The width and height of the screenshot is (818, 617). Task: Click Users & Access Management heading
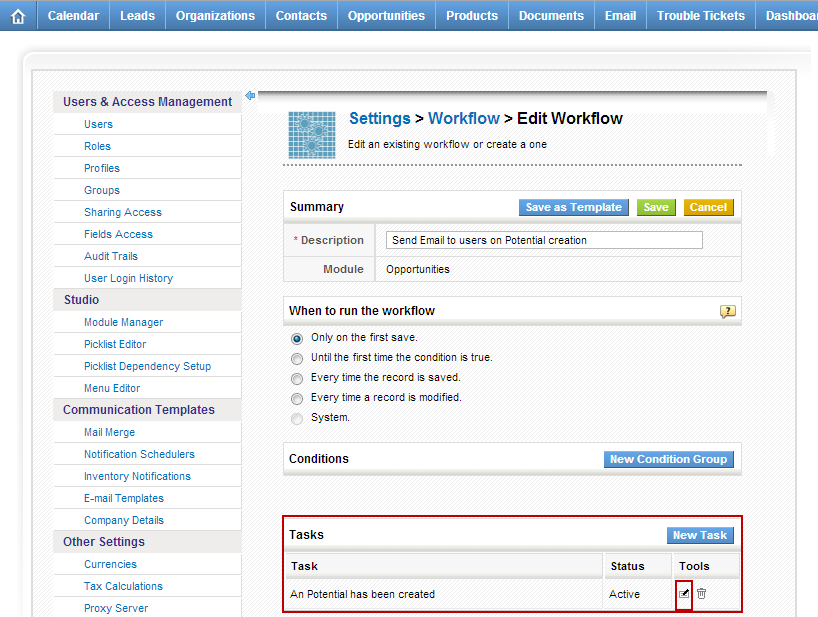point(148,102)
